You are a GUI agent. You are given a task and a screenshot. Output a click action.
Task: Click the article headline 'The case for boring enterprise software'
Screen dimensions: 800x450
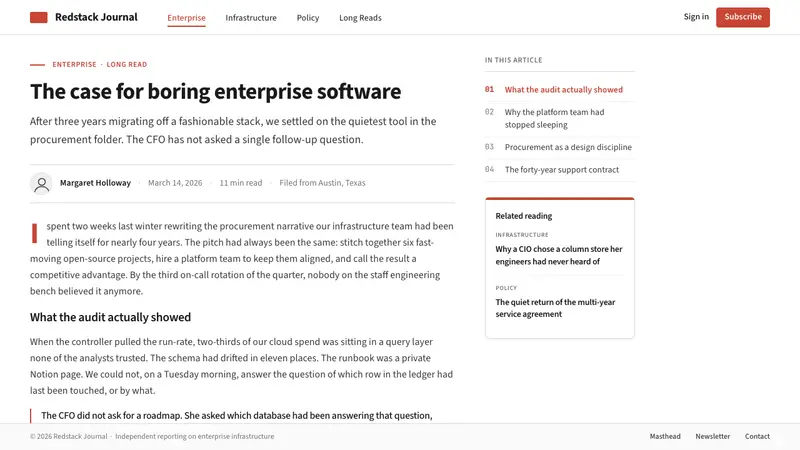pyautogui.click(x=215, y=92)
